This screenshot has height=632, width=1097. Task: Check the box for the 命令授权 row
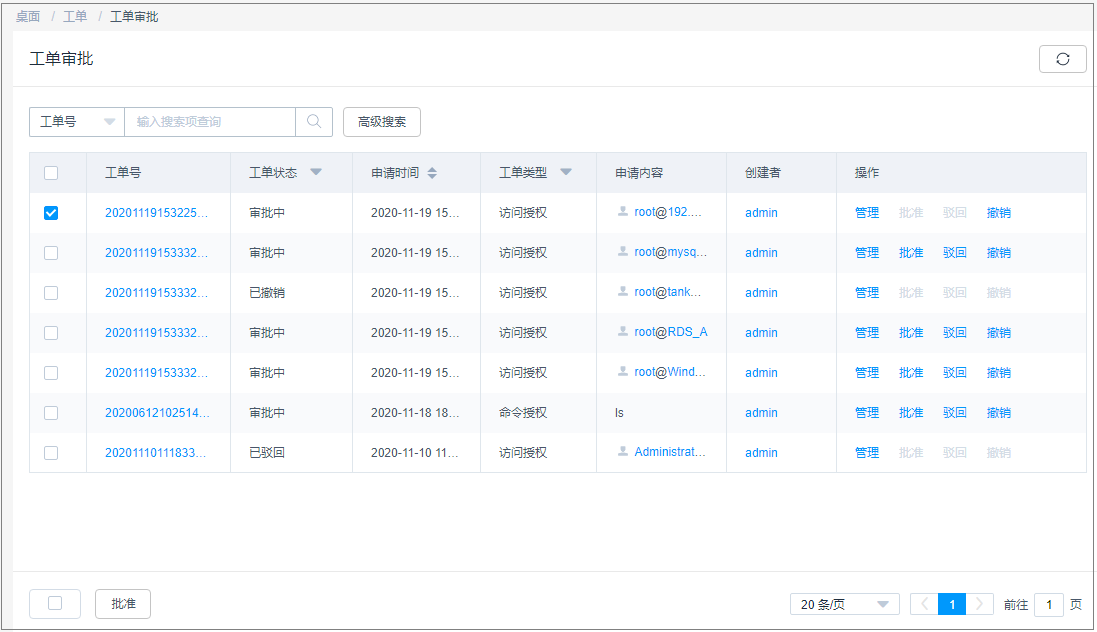point(51,413)
